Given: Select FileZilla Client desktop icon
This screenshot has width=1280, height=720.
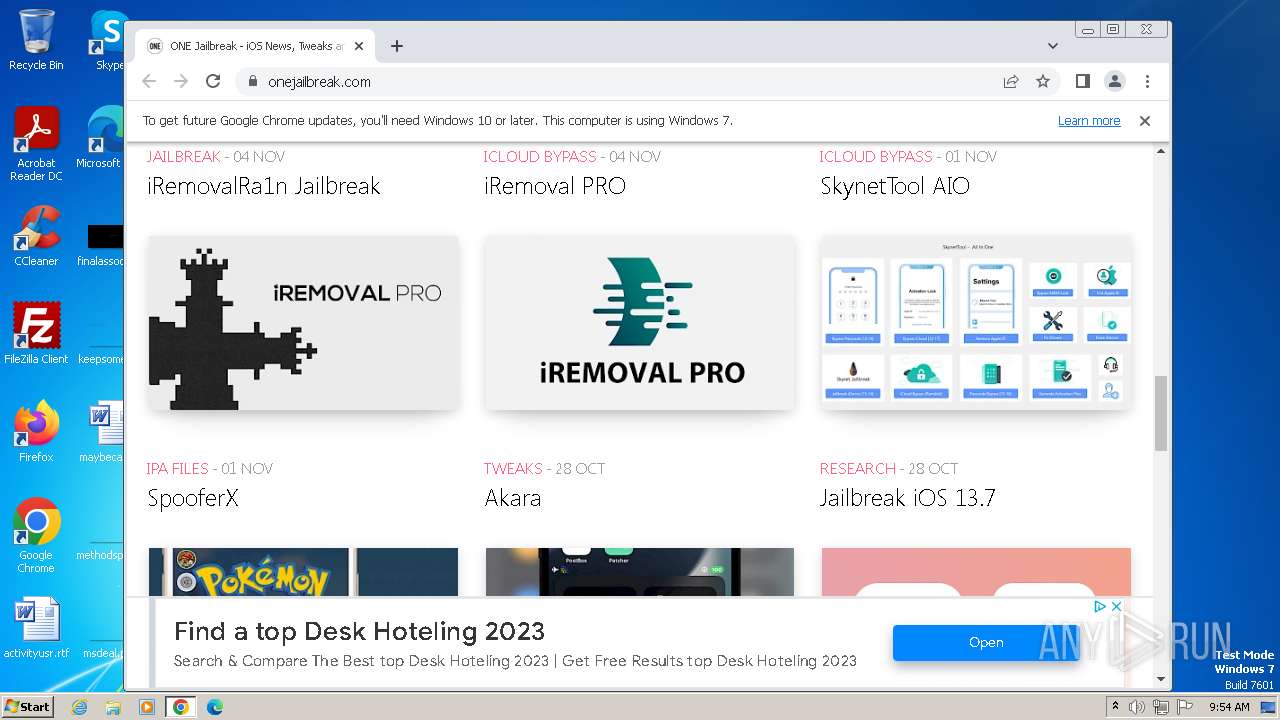Looking at the screenshot, I should pos(36,333).
